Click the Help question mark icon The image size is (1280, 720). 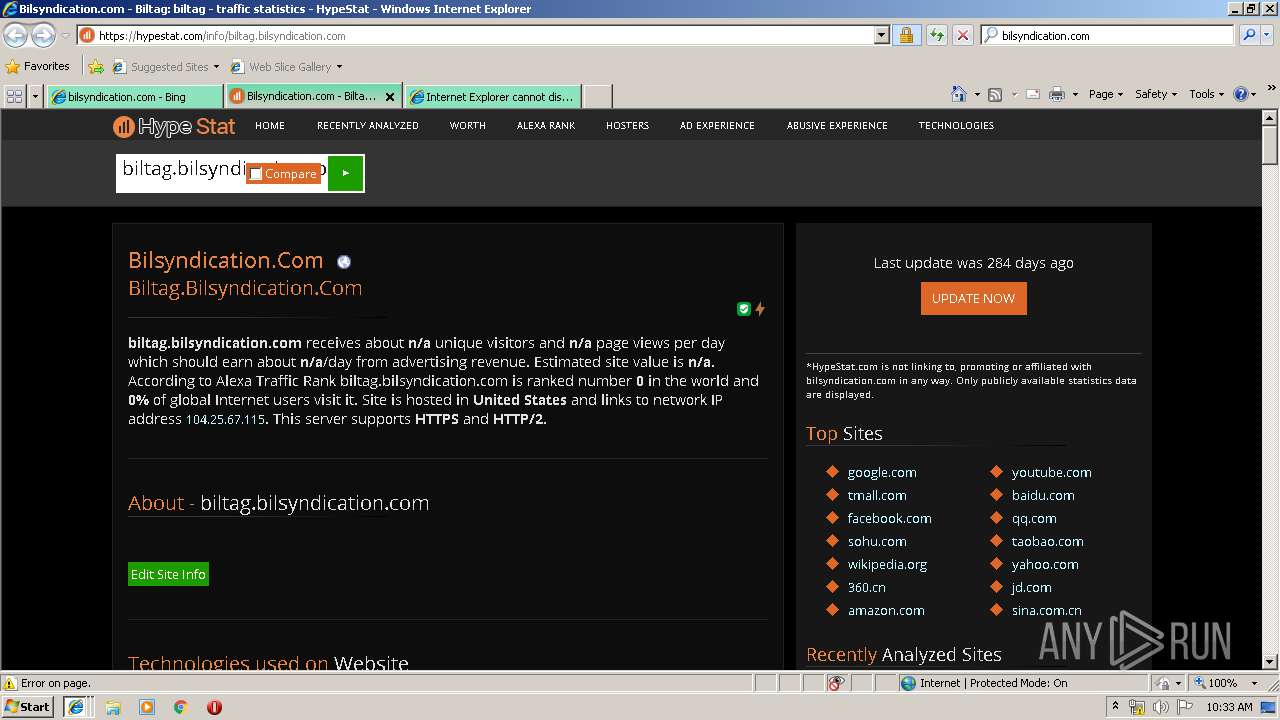tap(1240, 94)
